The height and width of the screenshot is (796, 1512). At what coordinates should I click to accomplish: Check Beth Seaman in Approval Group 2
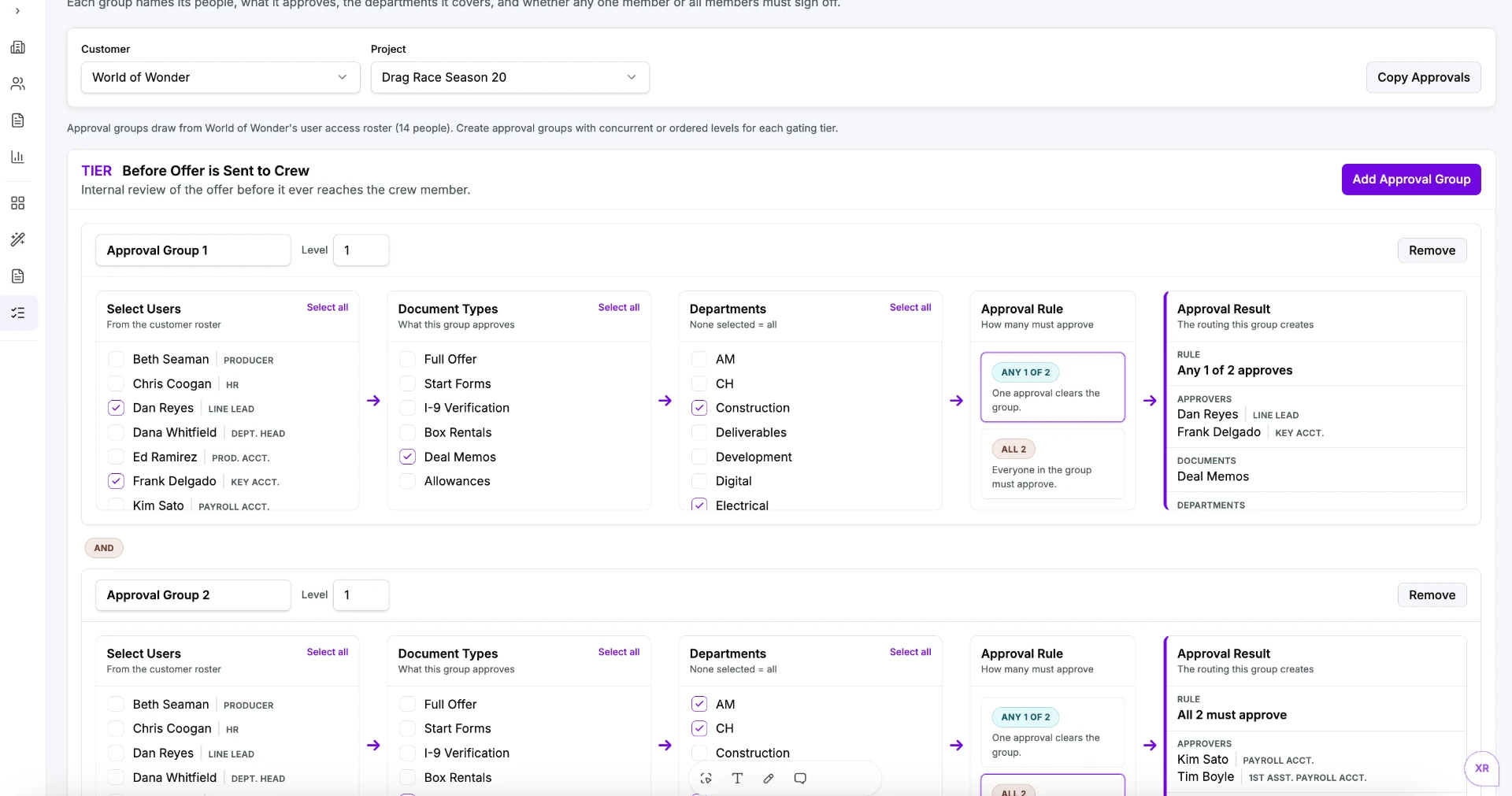coord(116,704)
